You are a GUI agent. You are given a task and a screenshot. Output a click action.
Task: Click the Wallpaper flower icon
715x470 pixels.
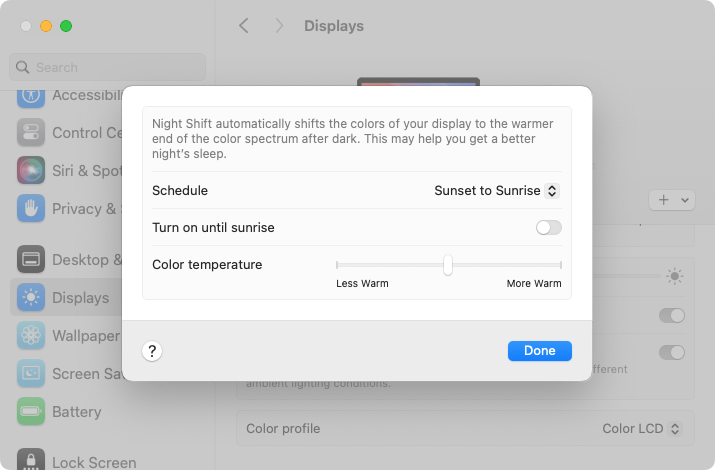point(31,335)
